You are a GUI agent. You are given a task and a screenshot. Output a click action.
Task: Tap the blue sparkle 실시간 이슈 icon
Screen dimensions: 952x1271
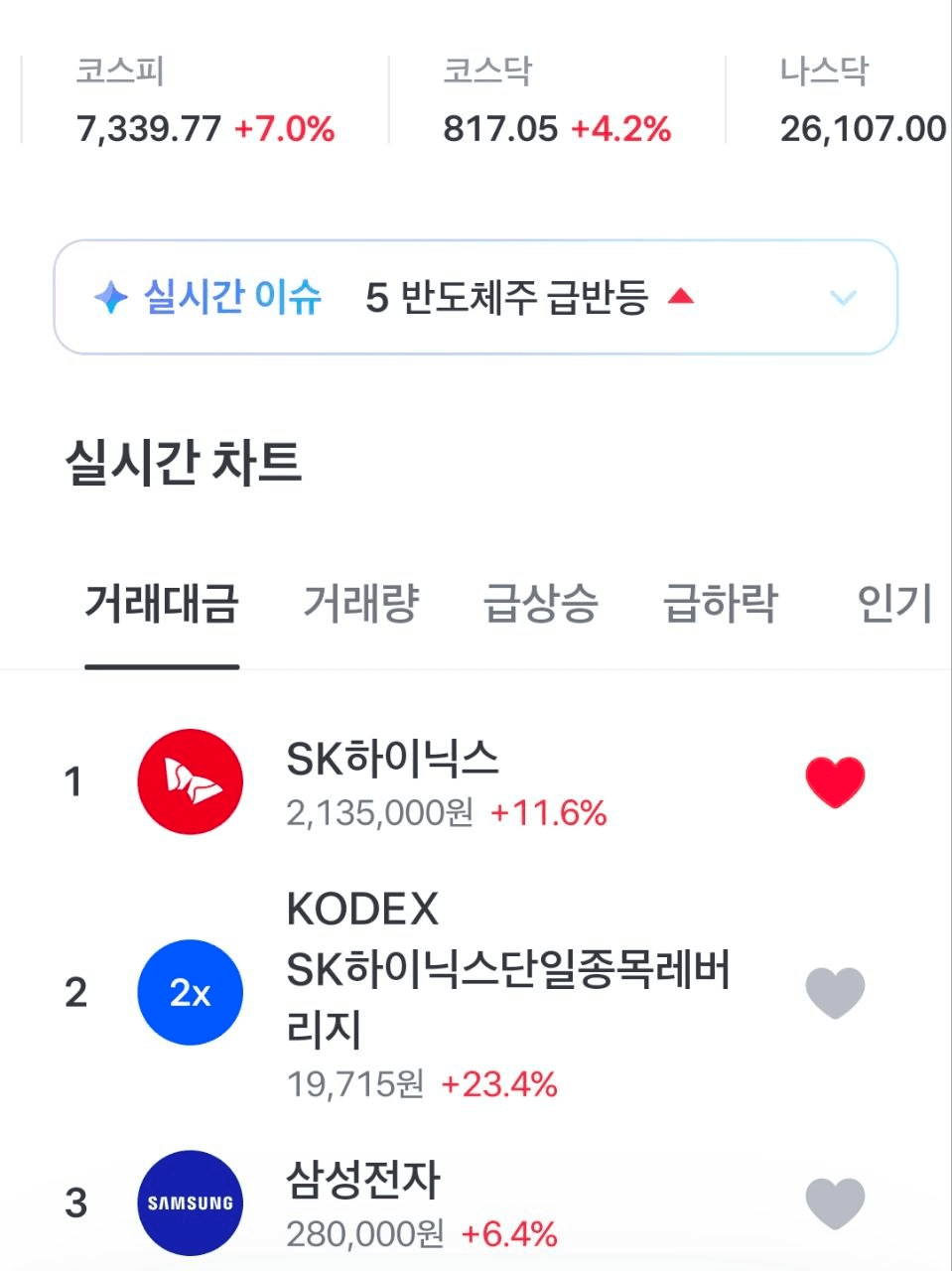coord(110,297)
